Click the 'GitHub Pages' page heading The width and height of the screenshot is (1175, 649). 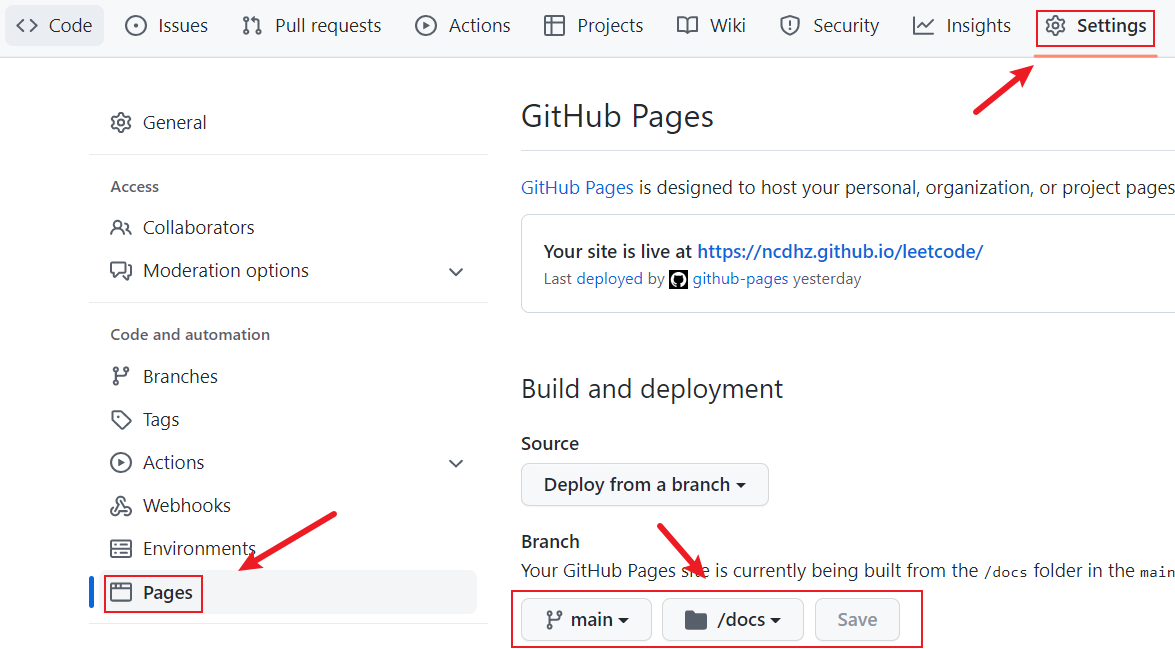617,116
